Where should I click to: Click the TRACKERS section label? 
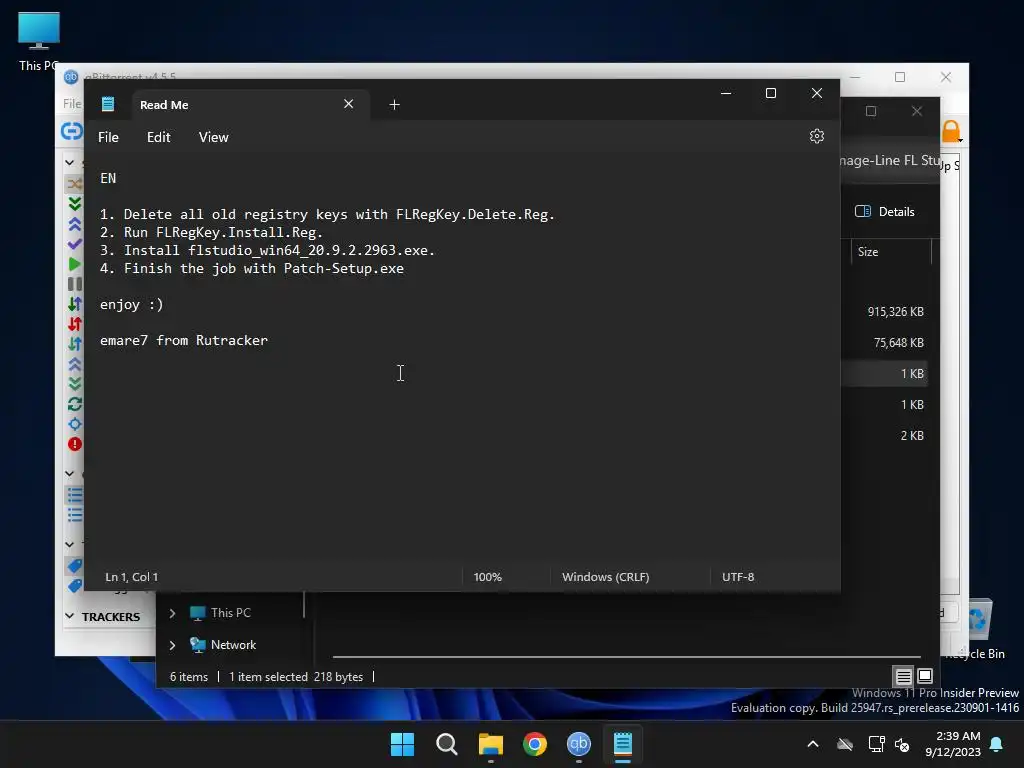pos(111,616)
